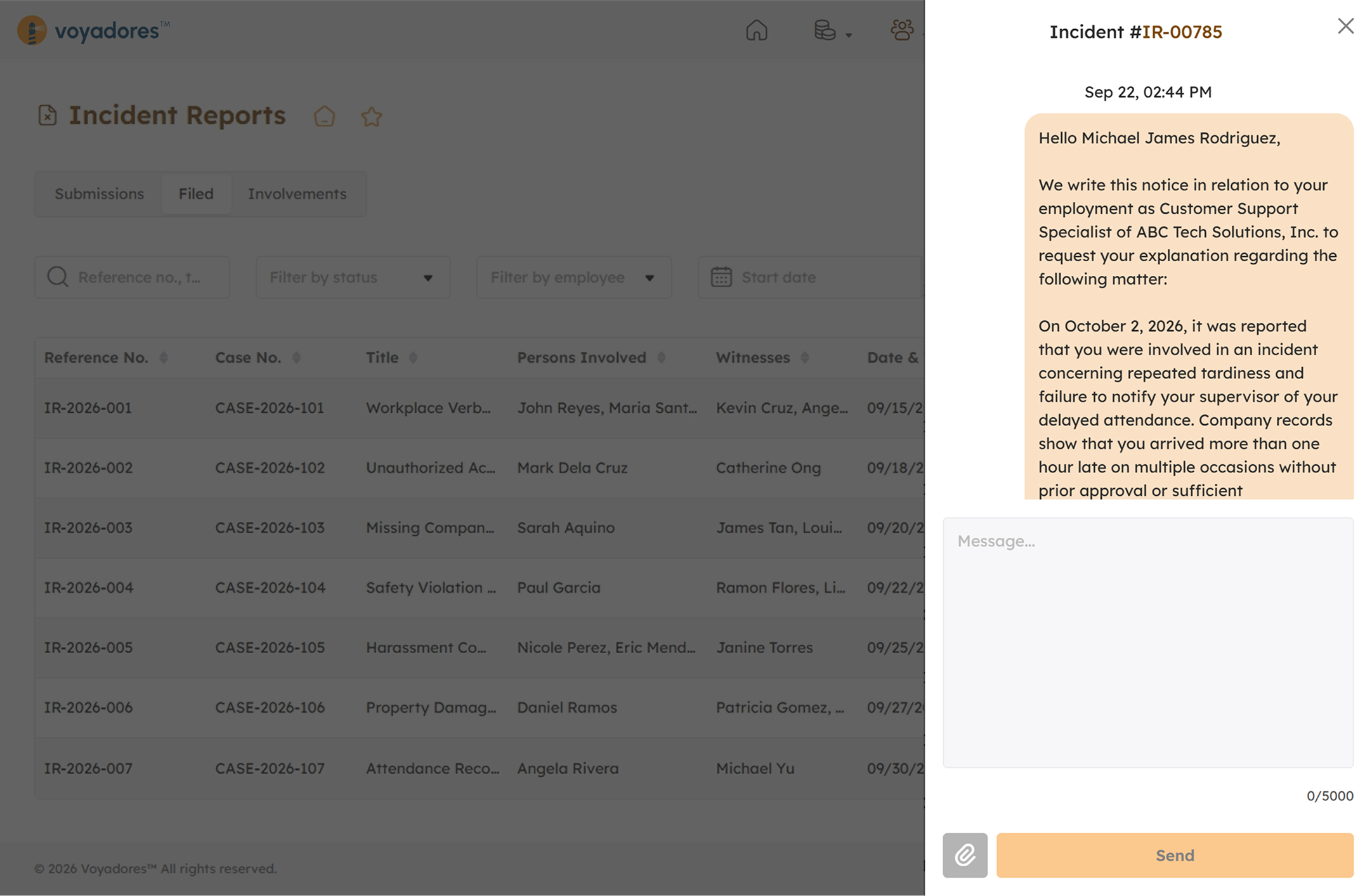Click the IR-2026-007 reference cell
Viewport: 1372px width, 896px height.
88,769
